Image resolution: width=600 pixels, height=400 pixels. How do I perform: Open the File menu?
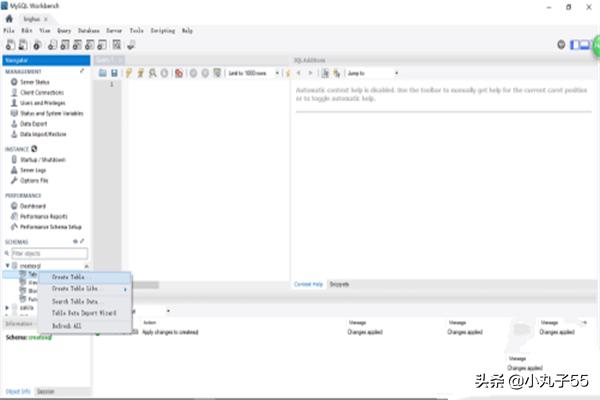pos(9,30)
